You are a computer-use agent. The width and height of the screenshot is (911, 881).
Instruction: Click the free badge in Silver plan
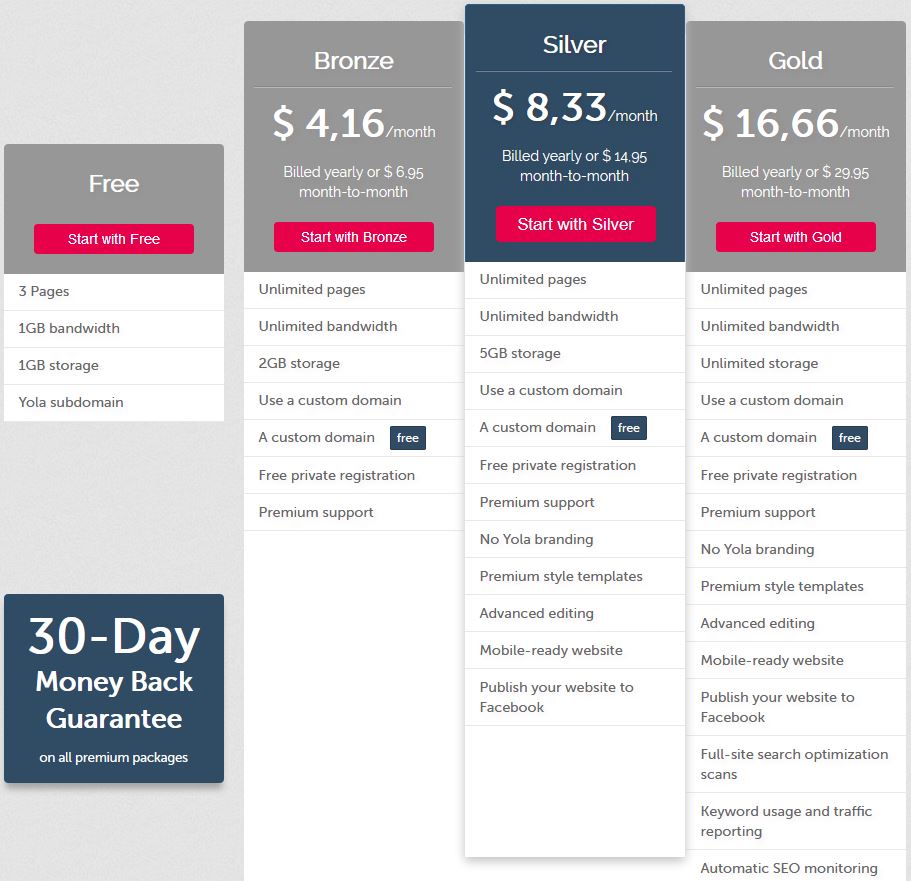pyautogui.click(x=629, y=428)
